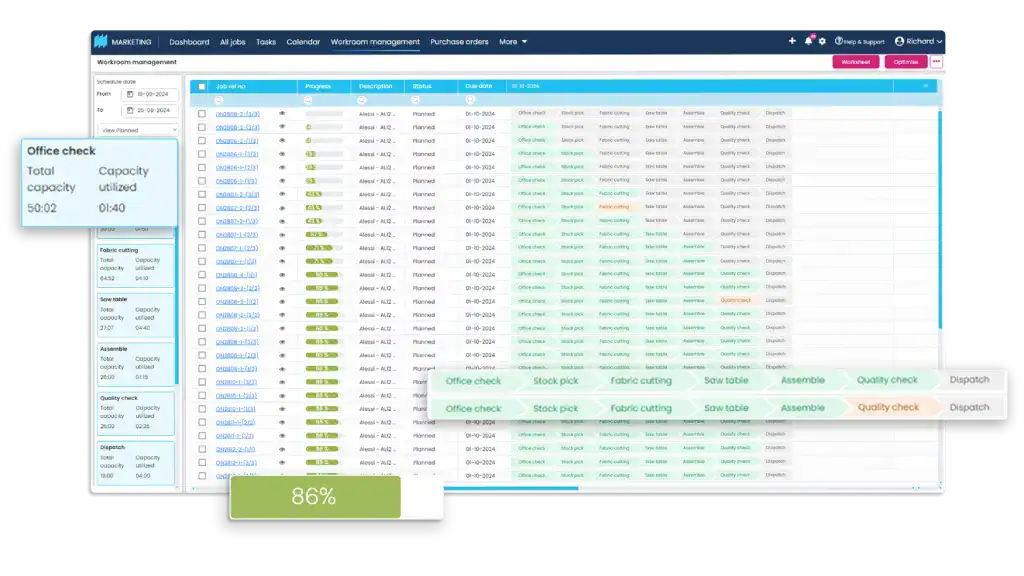Click the three-dot more options button

pyautogui.click(x=936, y=62)
